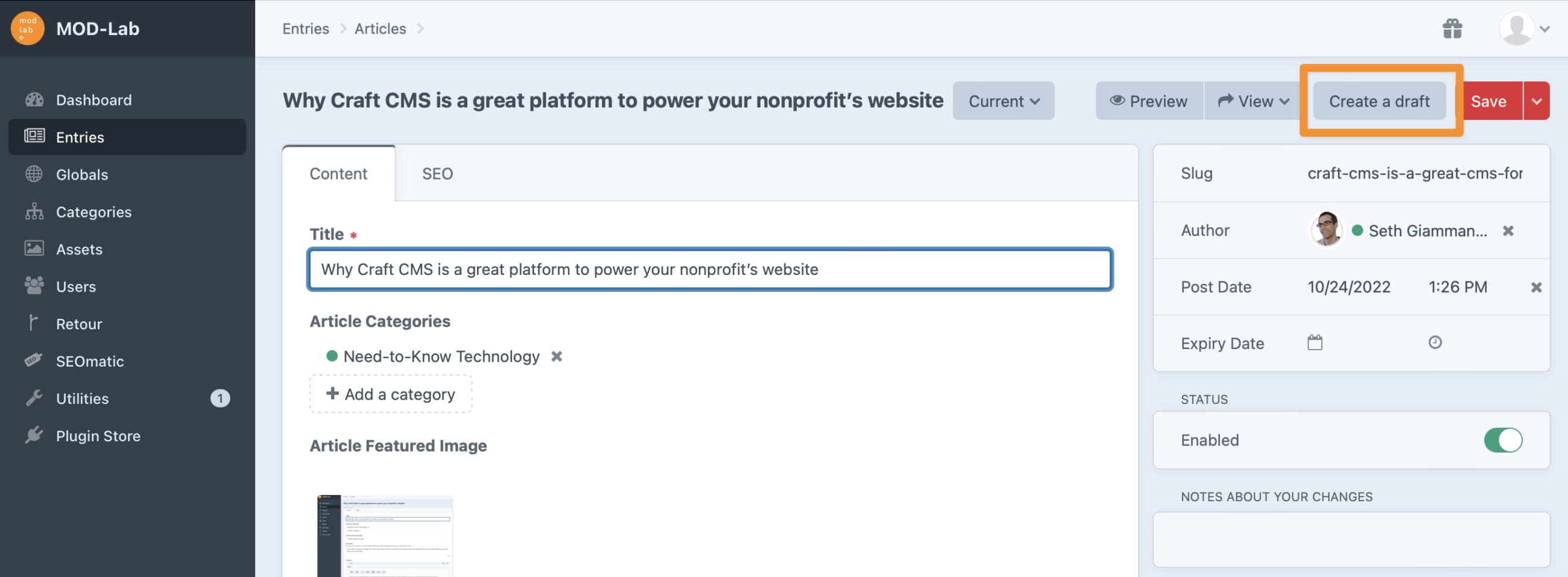The image size is (1568, 577).
Task: Click the user account avatar
Action: [1516, 28]
